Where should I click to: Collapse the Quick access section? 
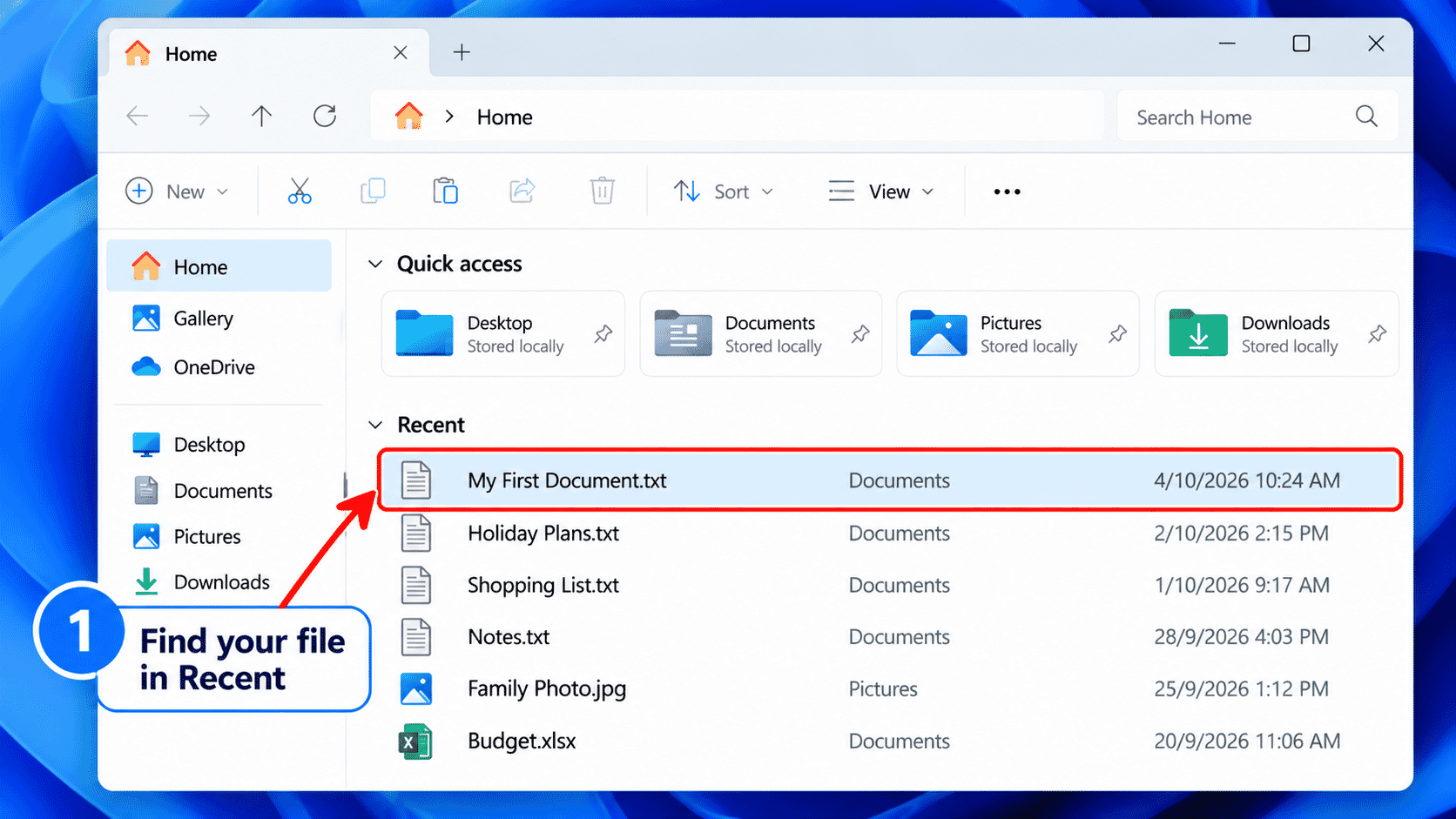pos(375,264)
